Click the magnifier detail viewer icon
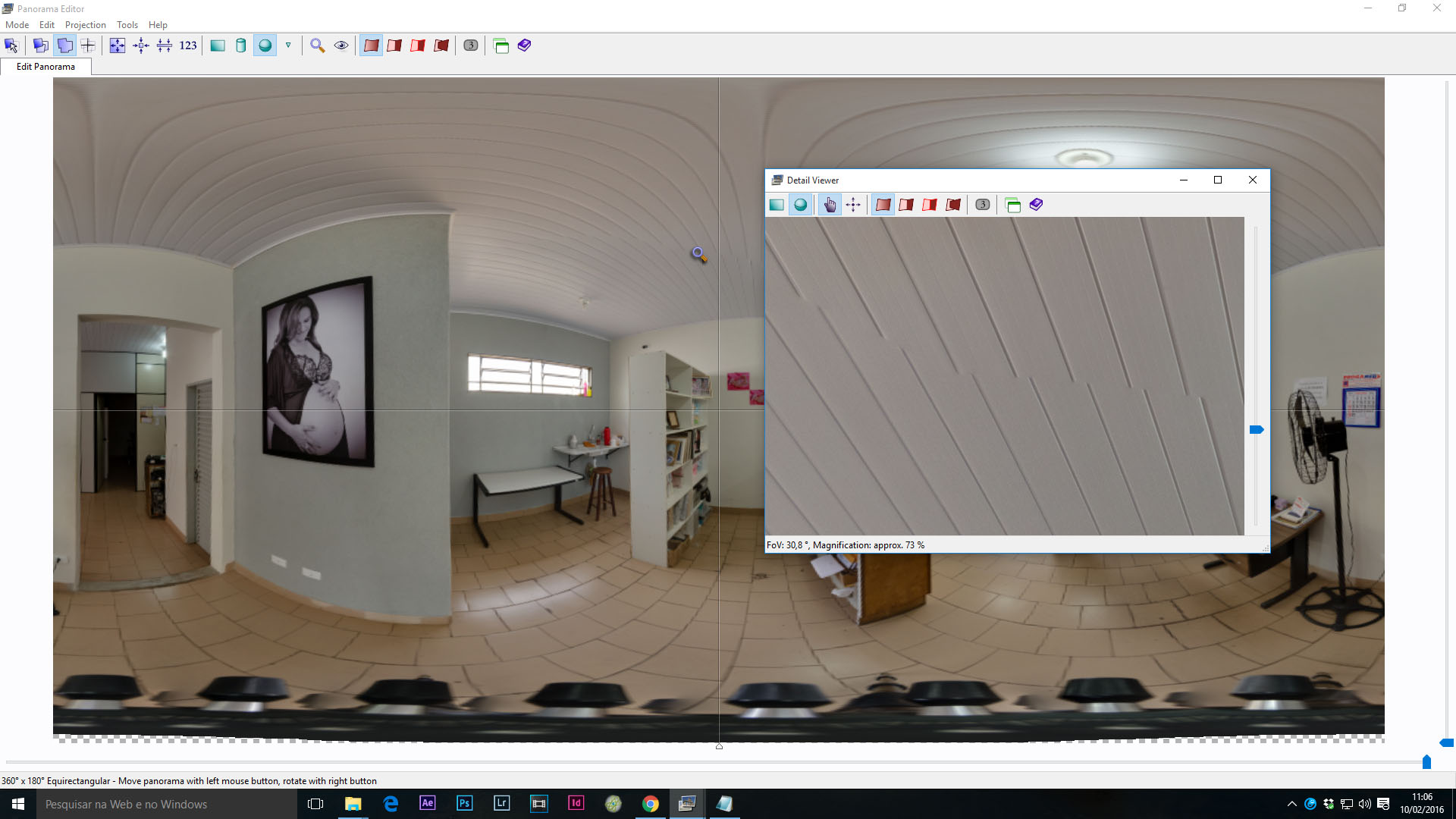 [317, 45]
